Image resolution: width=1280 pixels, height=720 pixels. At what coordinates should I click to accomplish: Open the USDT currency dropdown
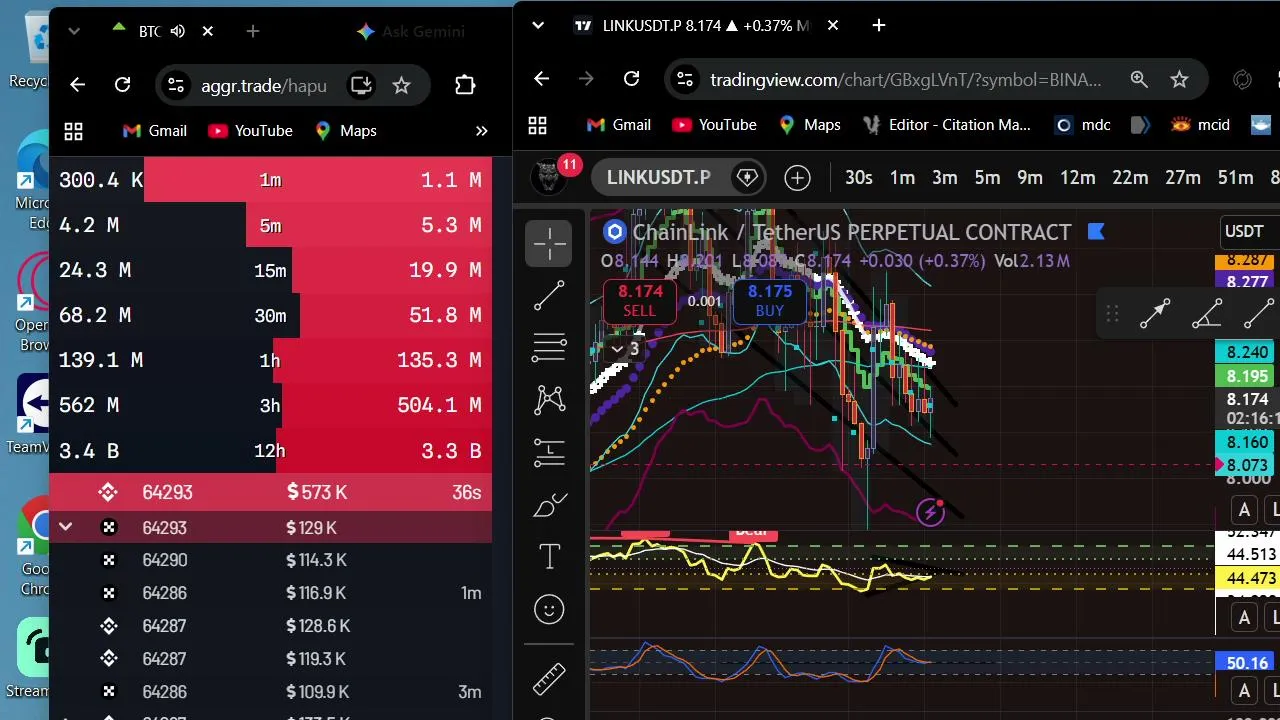pos(1245,231)
